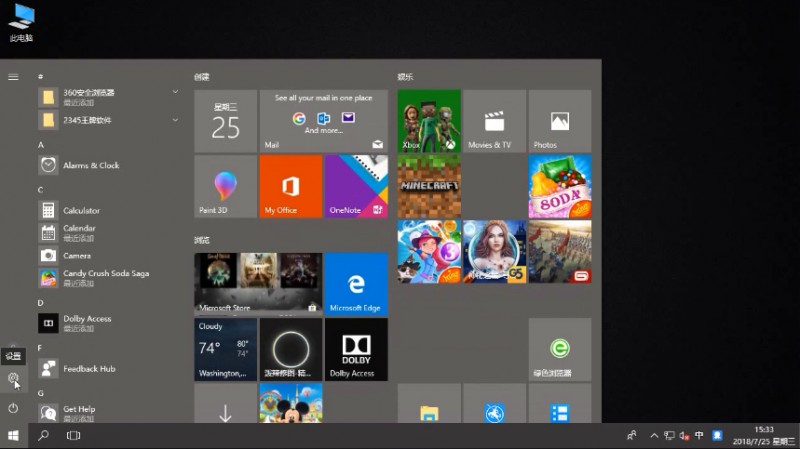Open the File Explorer folder tile
The image size is (800, 449).
(x=429, y=403)
